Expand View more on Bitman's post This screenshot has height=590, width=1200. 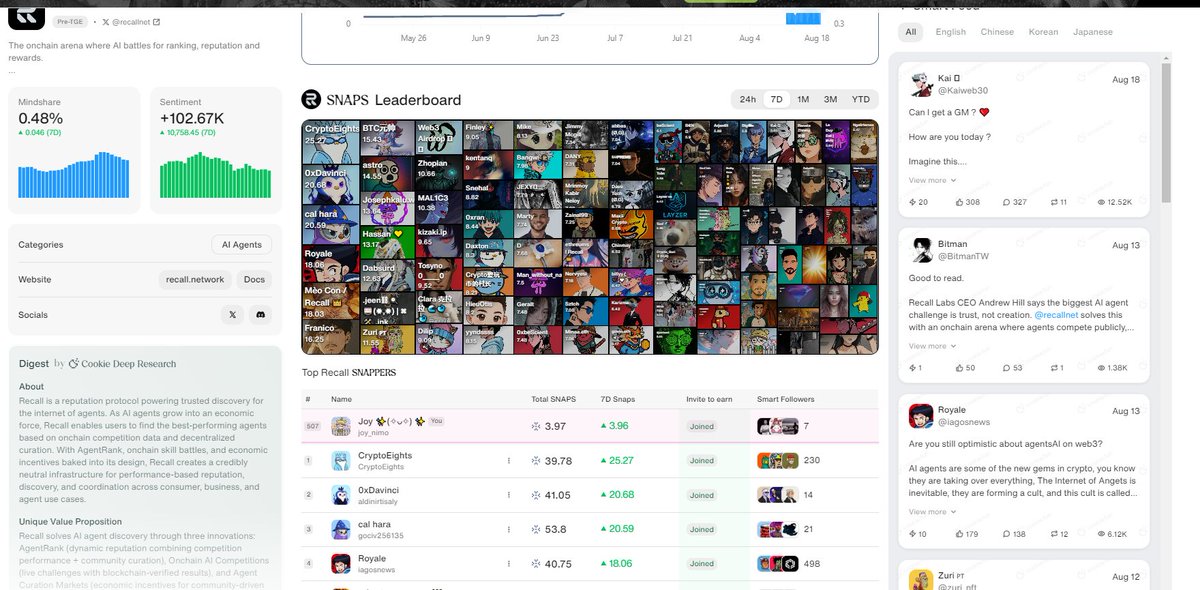click(x=932, y=346)
